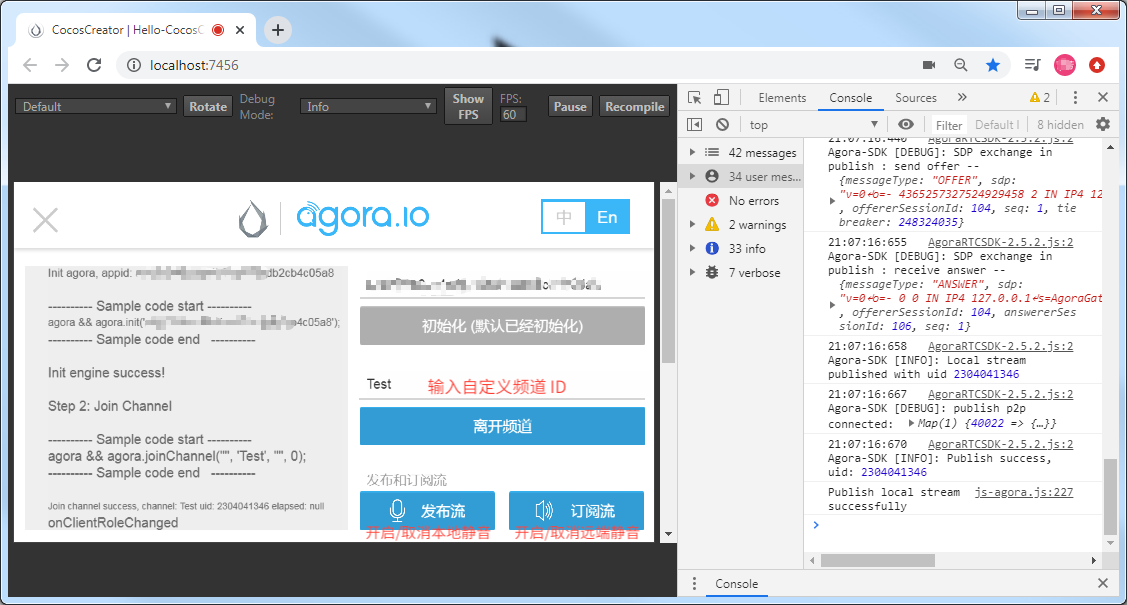Open the console drawer menu dots

(x=694, y=583)
